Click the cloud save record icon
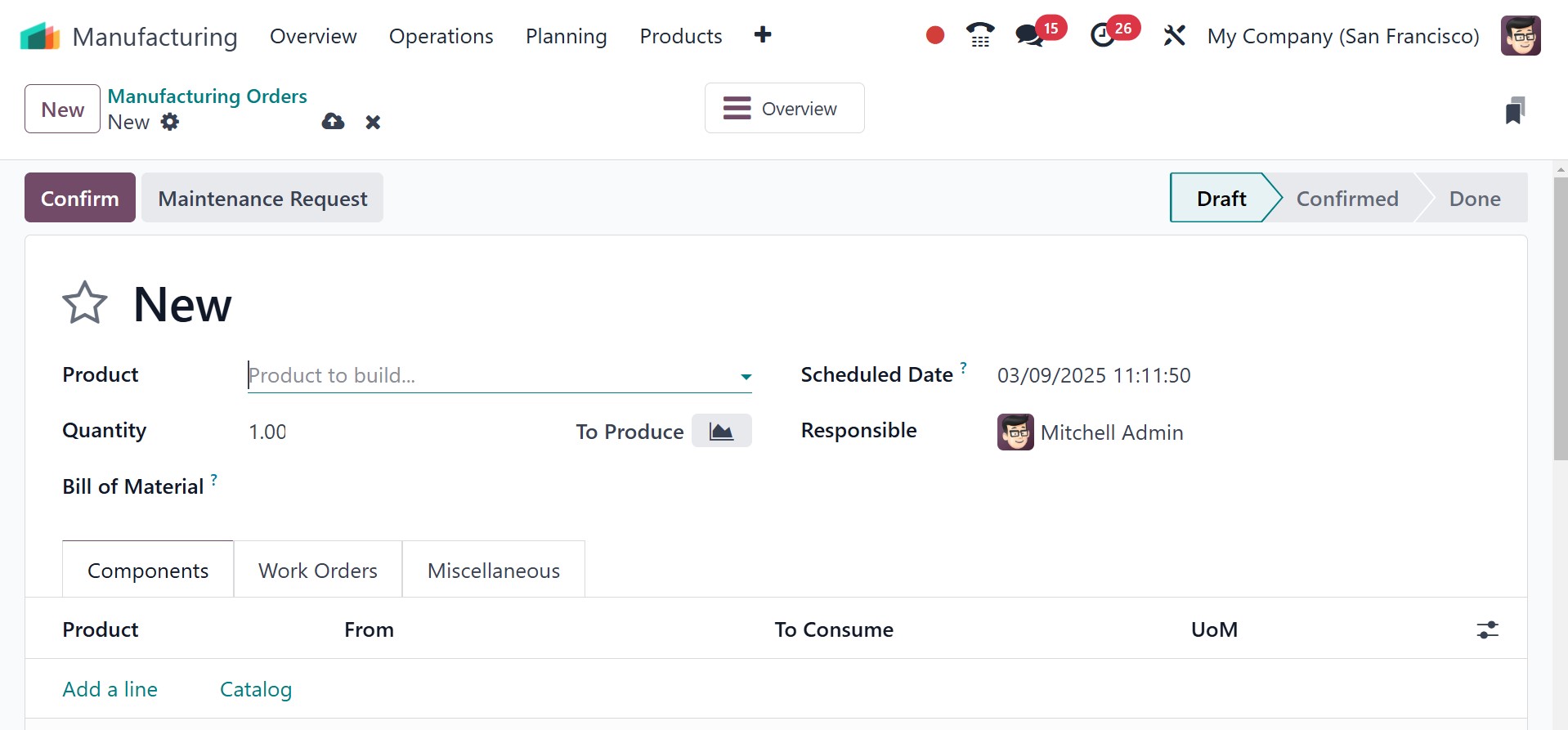This screenshot has width=1568, height=730. [x=333, y=122]
